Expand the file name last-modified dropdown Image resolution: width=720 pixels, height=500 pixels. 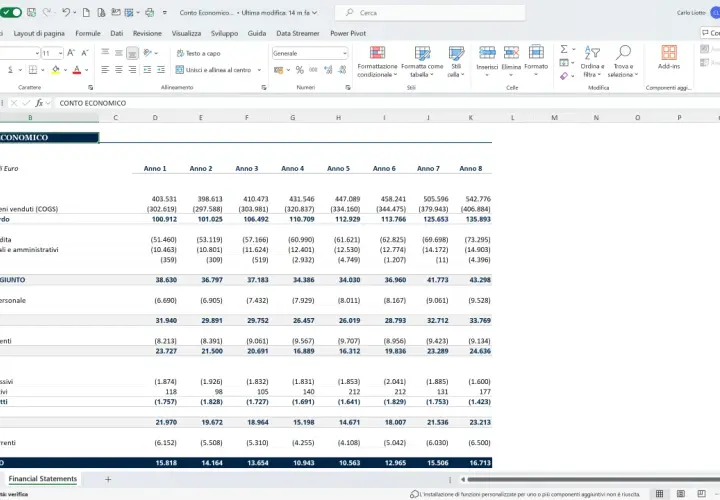(x=315, y=13)
